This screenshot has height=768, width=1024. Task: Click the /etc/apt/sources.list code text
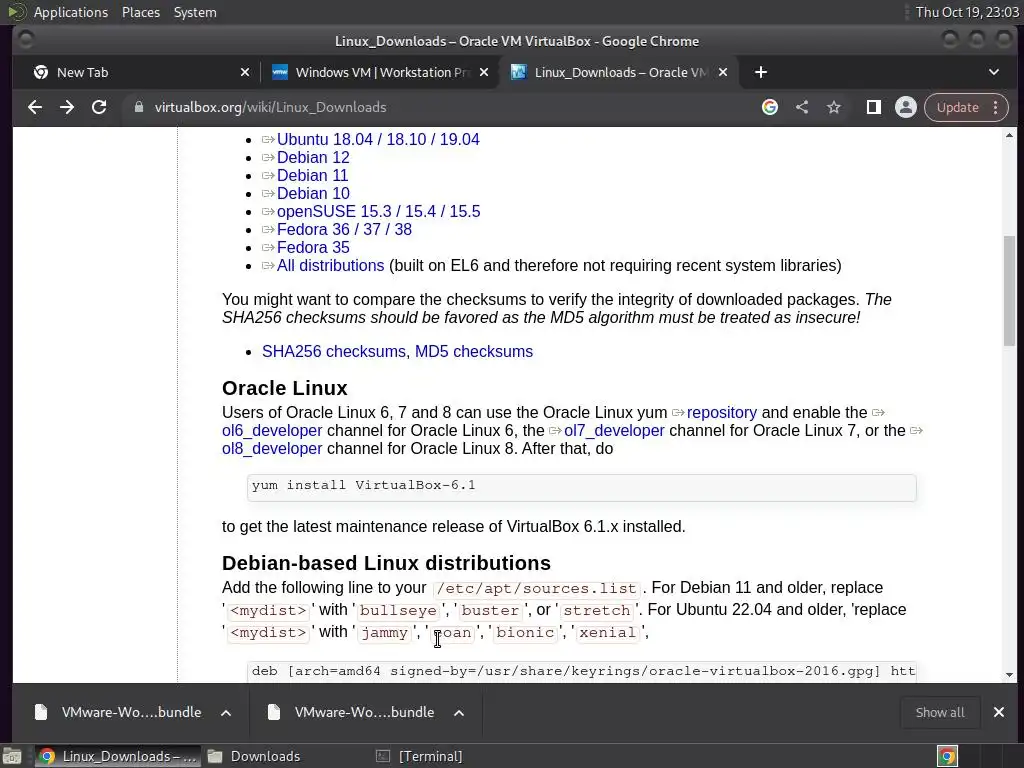pyautogui.click(x=536, y=588)
